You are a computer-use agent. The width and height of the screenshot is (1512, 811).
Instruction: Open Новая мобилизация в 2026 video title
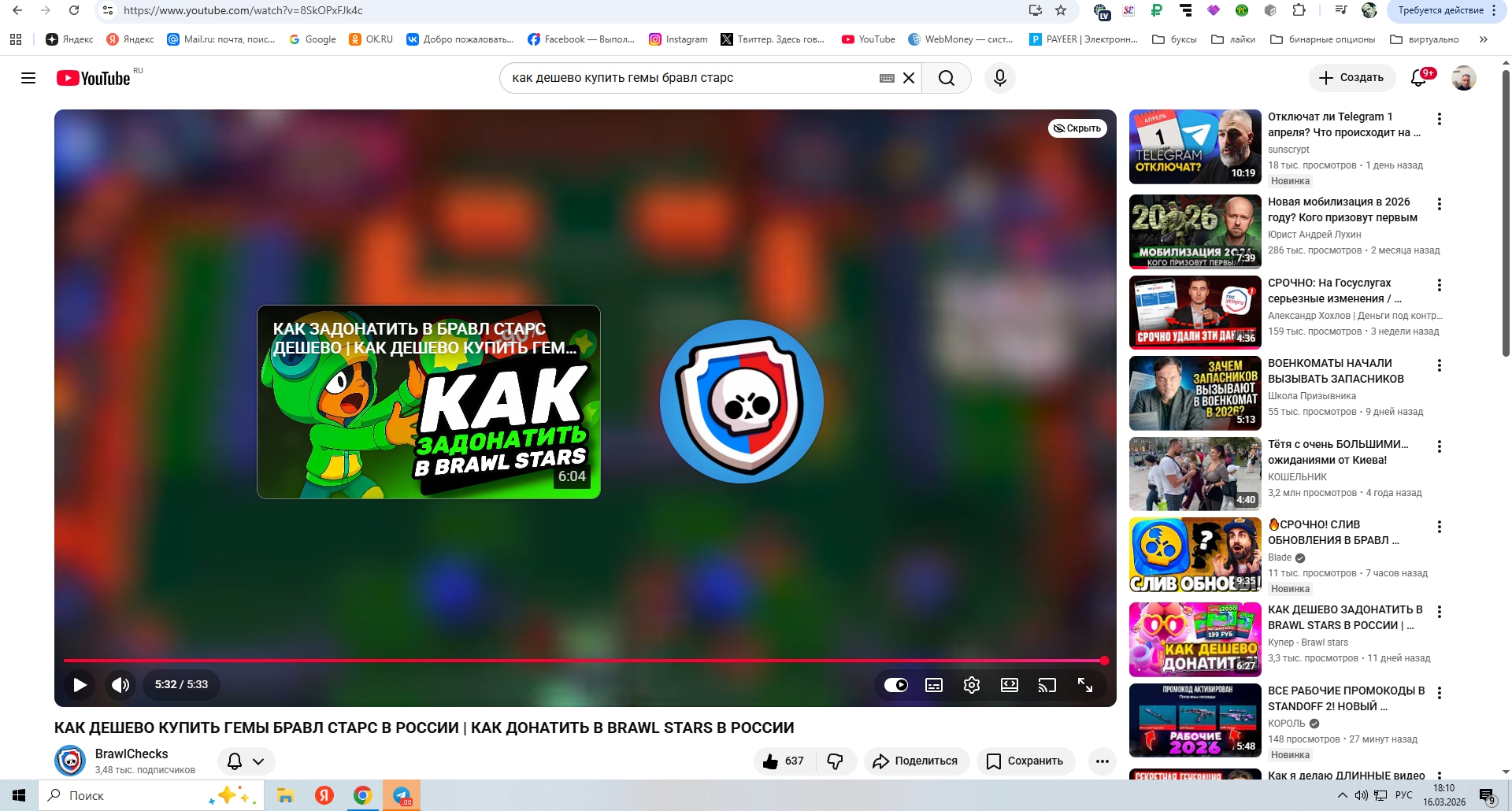(1343, 209)
